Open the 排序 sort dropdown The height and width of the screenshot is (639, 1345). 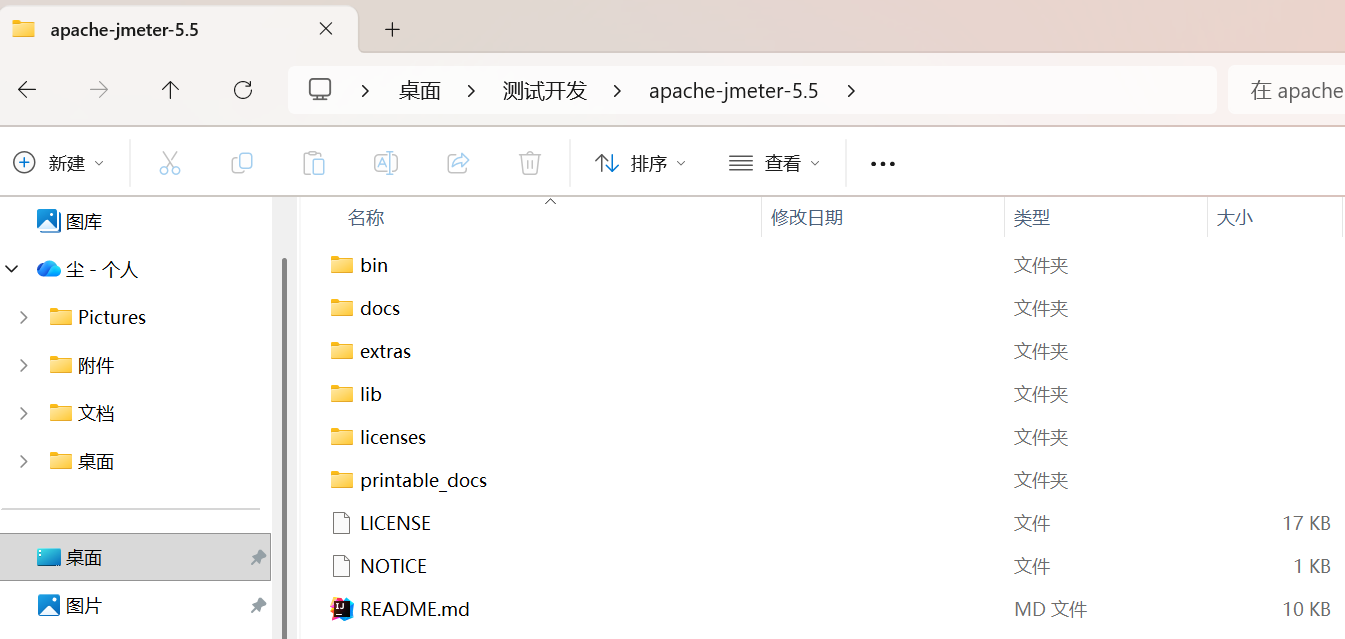pos(640,163)
